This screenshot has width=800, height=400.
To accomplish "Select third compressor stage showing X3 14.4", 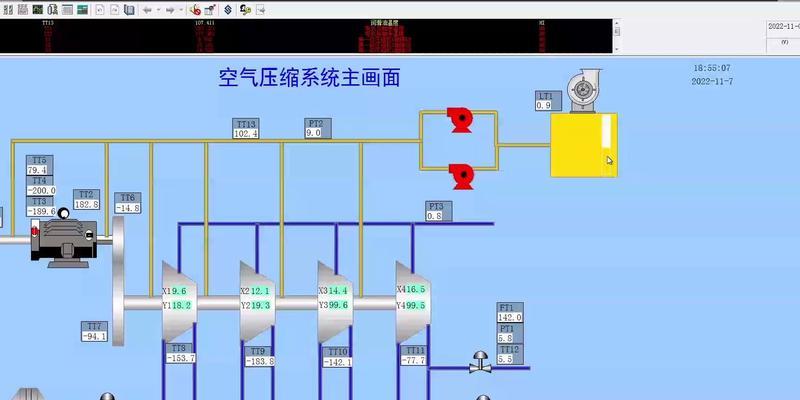I will pyautogui.click(x=335, y=301).
